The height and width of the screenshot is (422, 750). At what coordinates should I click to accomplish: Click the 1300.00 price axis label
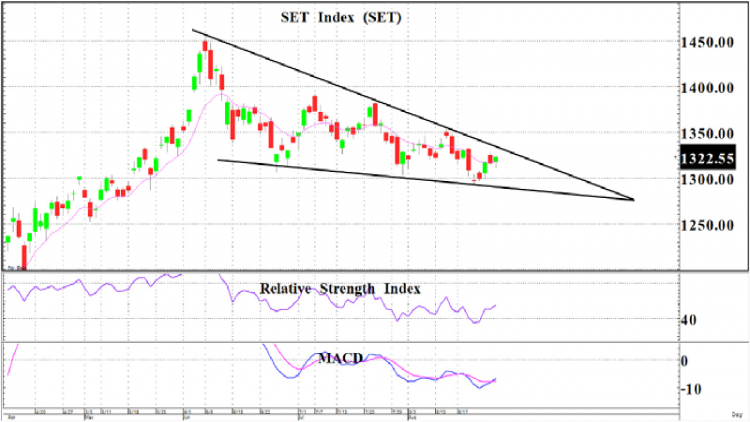click(707, 180)
